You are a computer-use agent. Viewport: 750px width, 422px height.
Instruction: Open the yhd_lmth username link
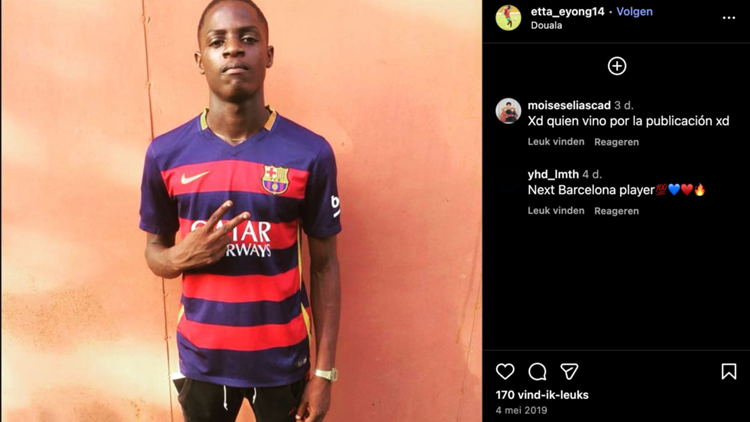[x=553, y=174]
